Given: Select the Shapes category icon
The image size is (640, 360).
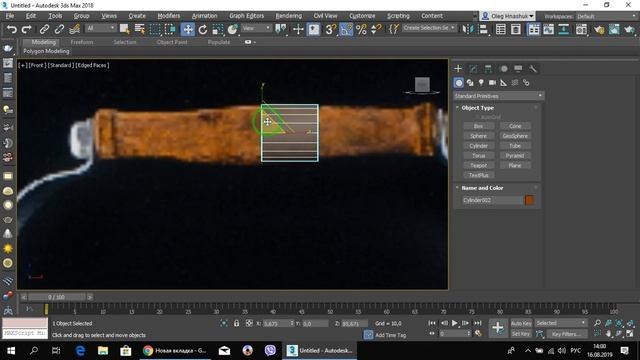Looking at the screenshot, I should click(470, 83).
